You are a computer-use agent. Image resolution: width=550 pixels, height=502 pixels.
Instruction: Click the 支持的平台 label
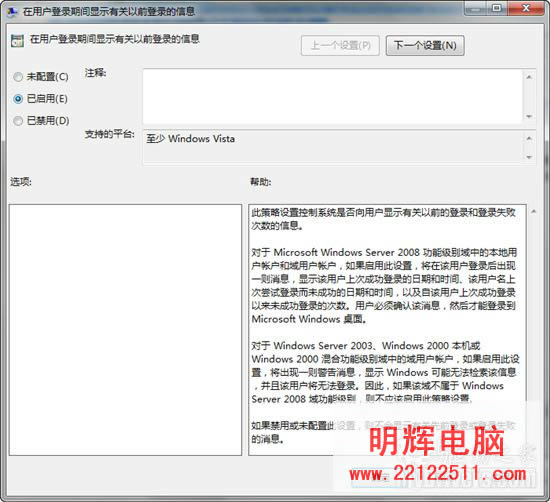(109, 134)
